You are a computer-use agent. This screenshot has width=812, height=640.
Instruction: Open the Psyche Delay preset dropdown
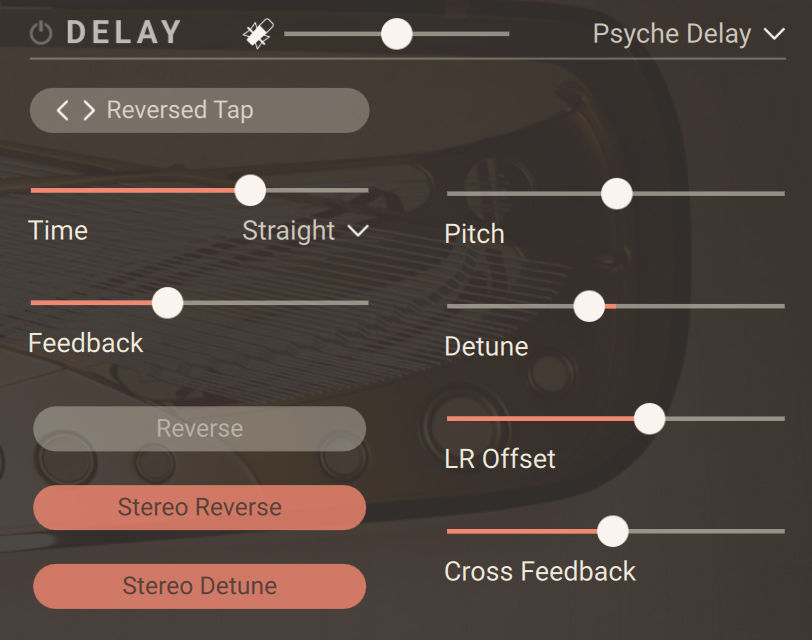(774, 35)
